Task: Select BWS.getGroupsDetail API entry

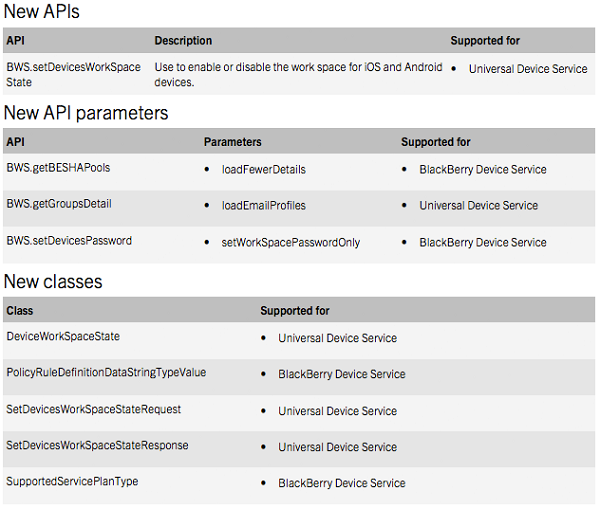Action: coord(59,204)
